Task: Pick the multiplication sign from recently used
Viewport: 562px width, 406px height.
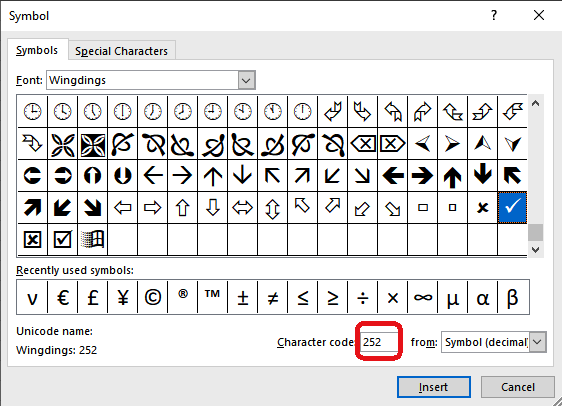Action: (392, 297)
